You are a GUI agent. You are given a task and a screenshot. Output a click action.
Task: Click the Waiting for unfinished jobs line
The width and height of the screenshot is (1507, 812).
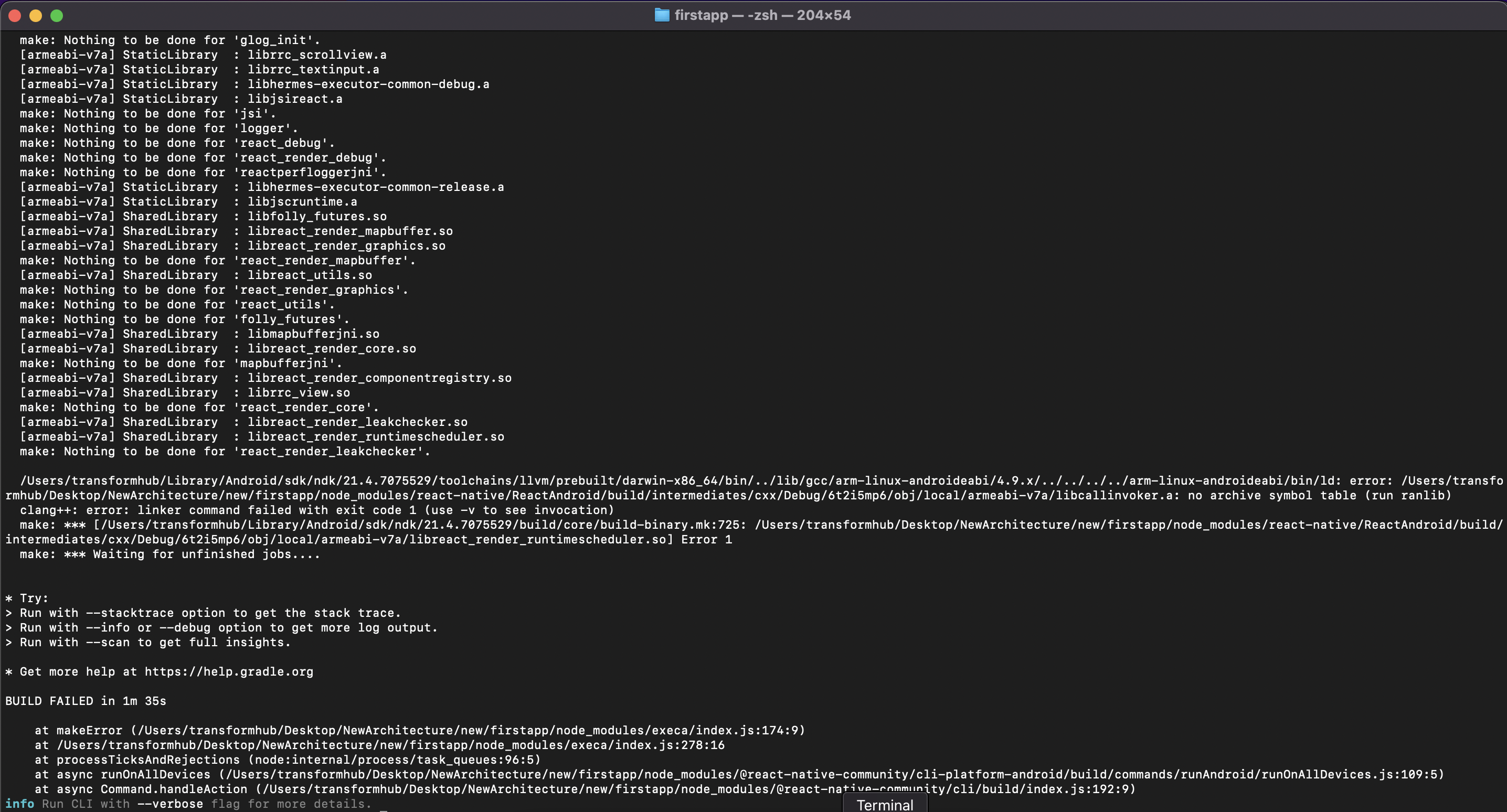(169, 554)
